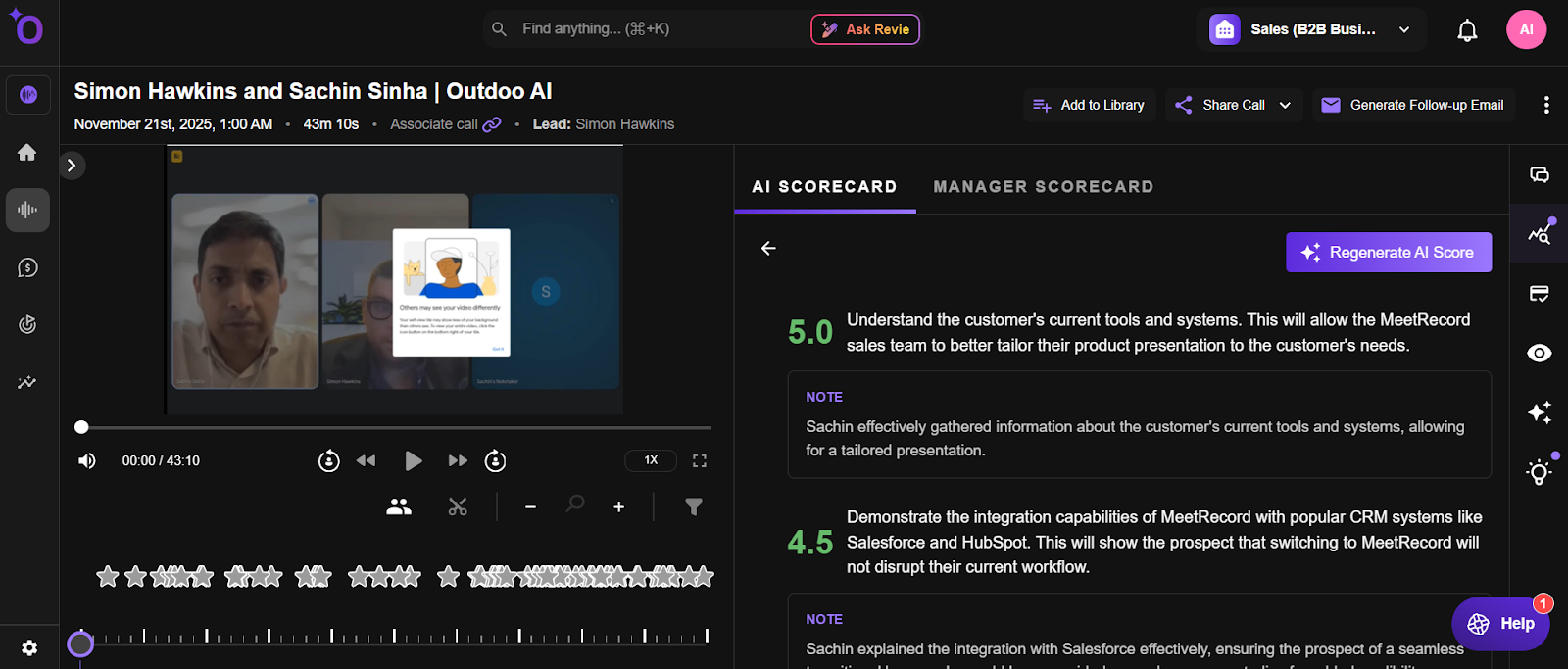Open the AI user avatar menu
The height and width of the screenshot is (669, 1568).
coord(1526,29)
